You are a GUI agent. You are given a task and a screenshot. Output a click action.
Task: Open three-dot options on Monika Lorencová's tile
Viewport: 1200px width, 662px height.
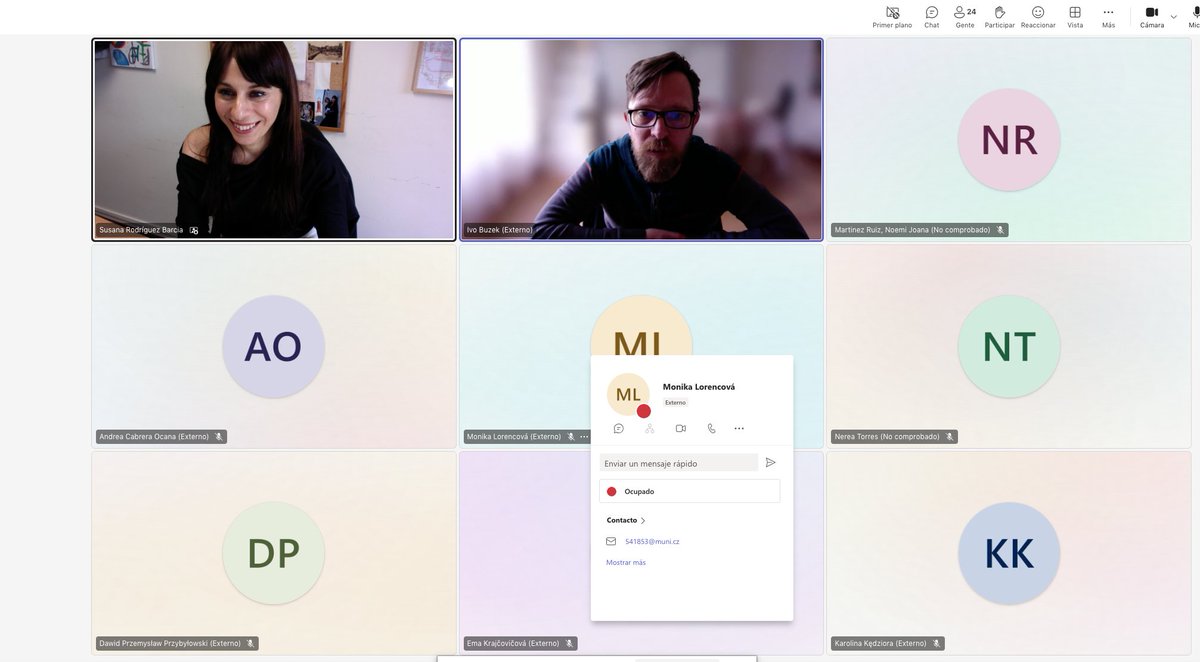pos(584,437)
